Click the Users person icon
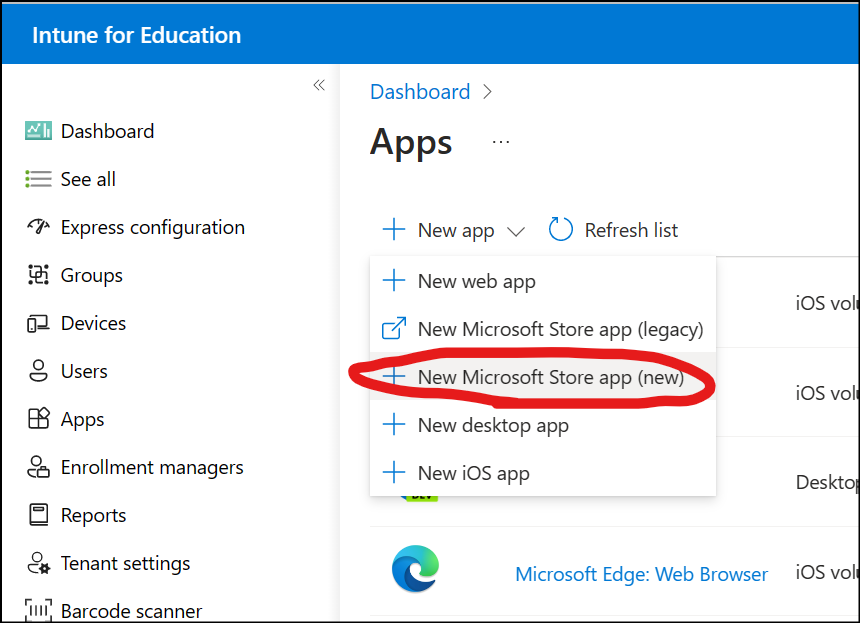Image resolution: width=860 pixels, height=623 pixels. [38, 371]
